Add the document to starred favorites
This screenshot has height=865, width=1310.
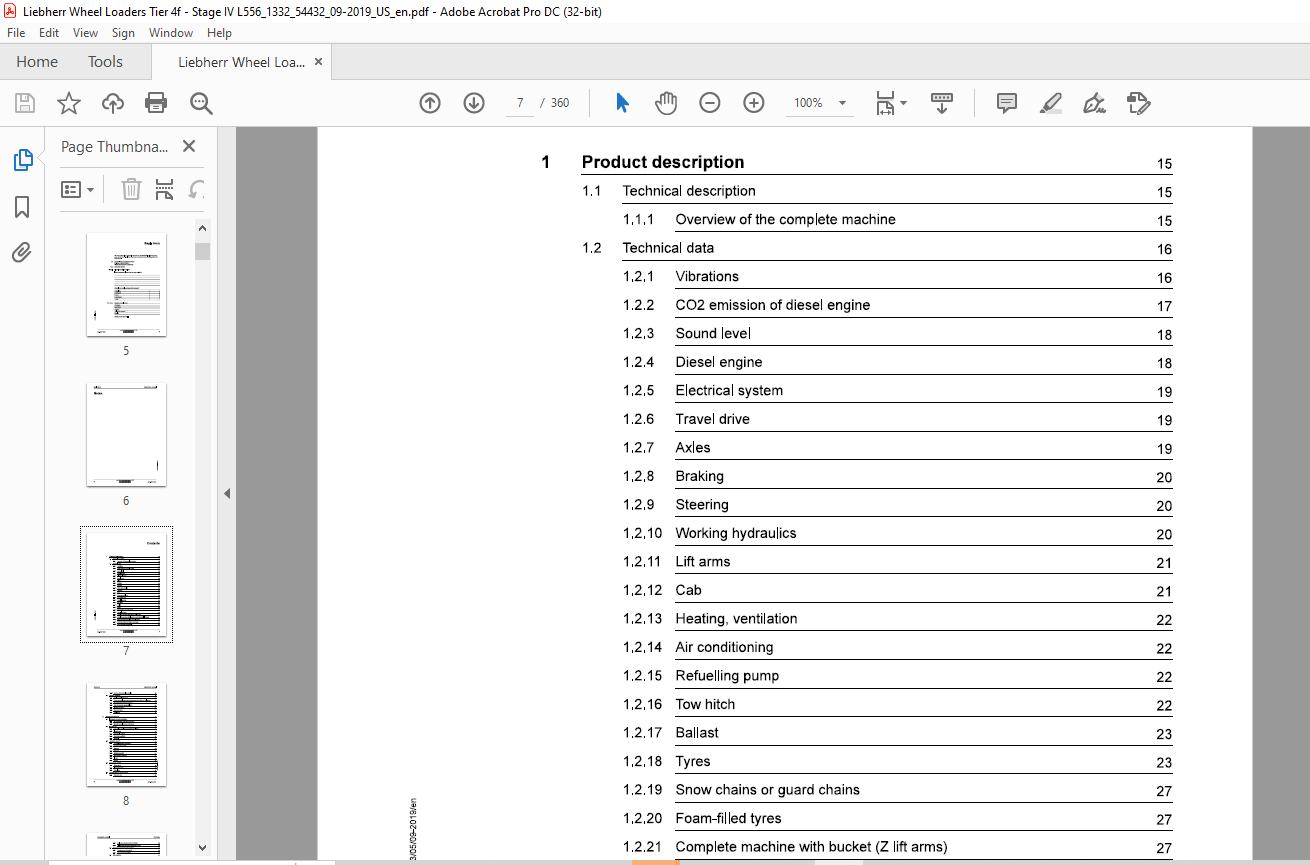[x=68, y=103]
